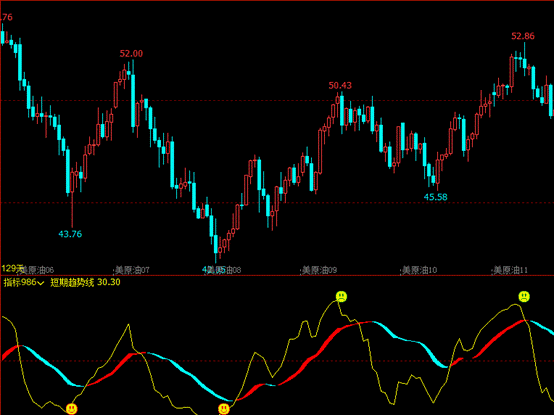This screenshot has width=554, height=415.
Task: Select the 短期趋势线 30.30 label
Action: (85, 283)
